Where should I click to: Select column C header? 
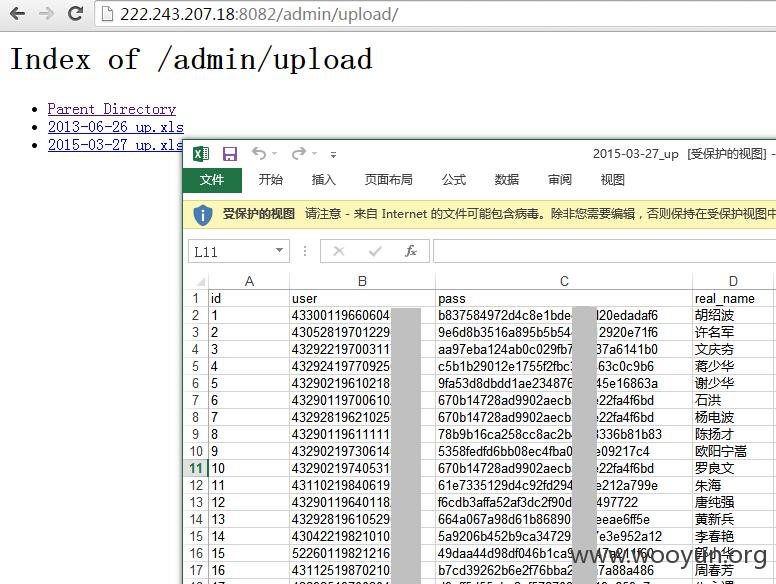coord(564,281)
